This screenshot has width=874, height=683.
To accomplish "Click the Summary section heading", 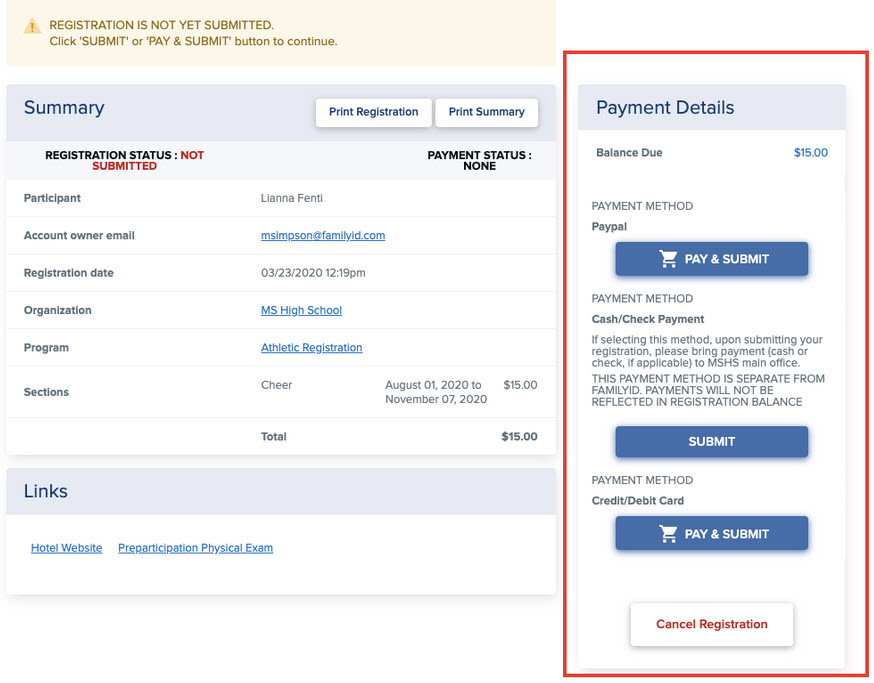I will (64, 108).
